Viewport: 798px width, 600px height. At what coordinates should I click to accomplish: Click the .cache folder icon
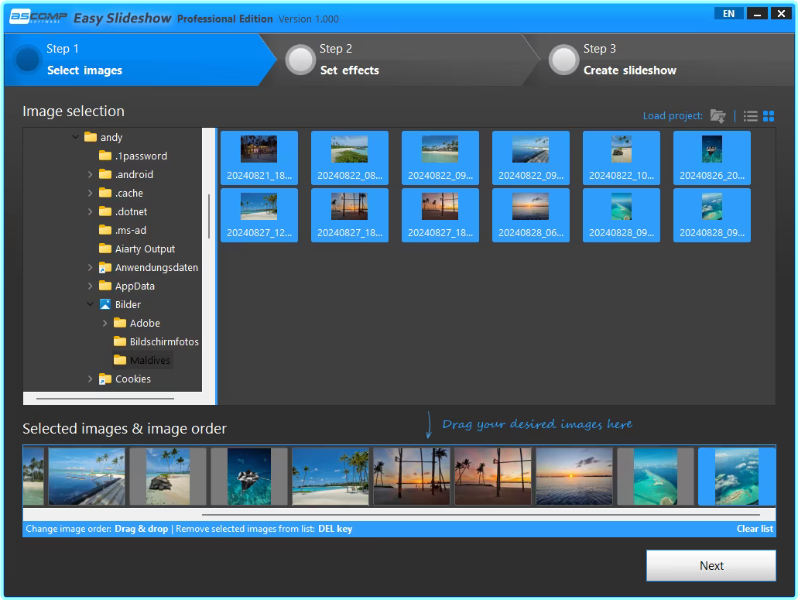(x=105, y=193)
